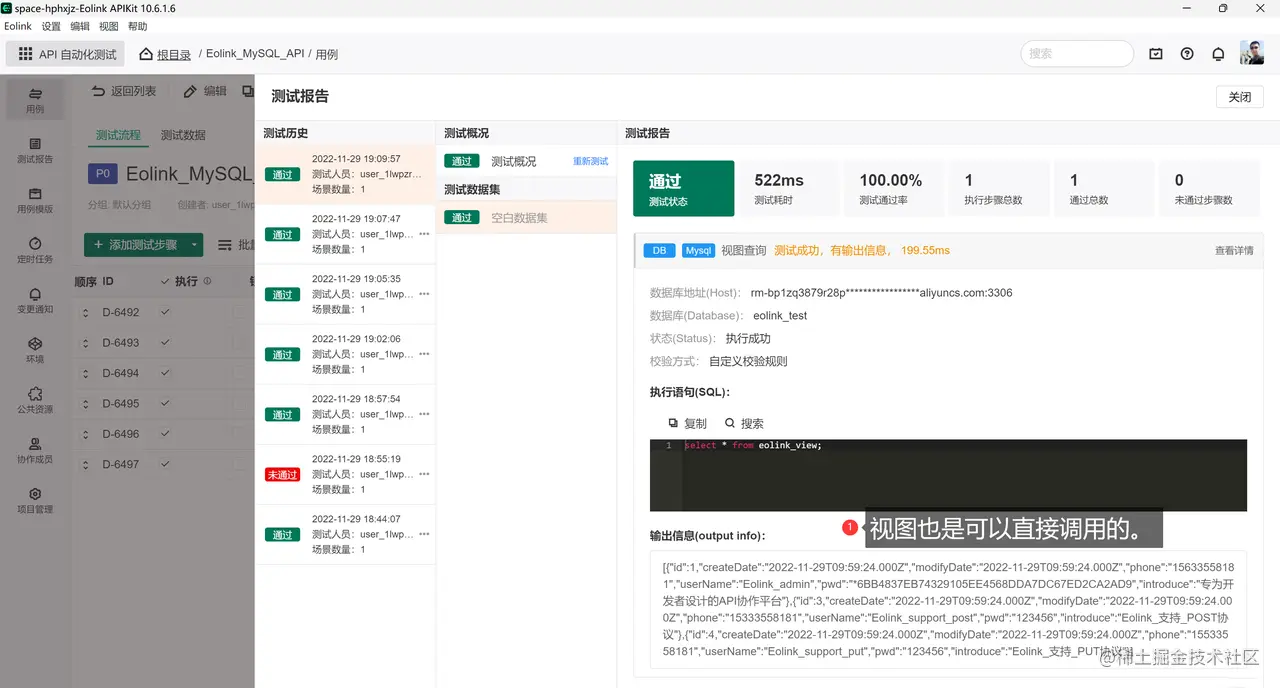The height and width of the screenshot is (688, 1280).
Task: Open the 视图 menu
Action: coord(109,26)
